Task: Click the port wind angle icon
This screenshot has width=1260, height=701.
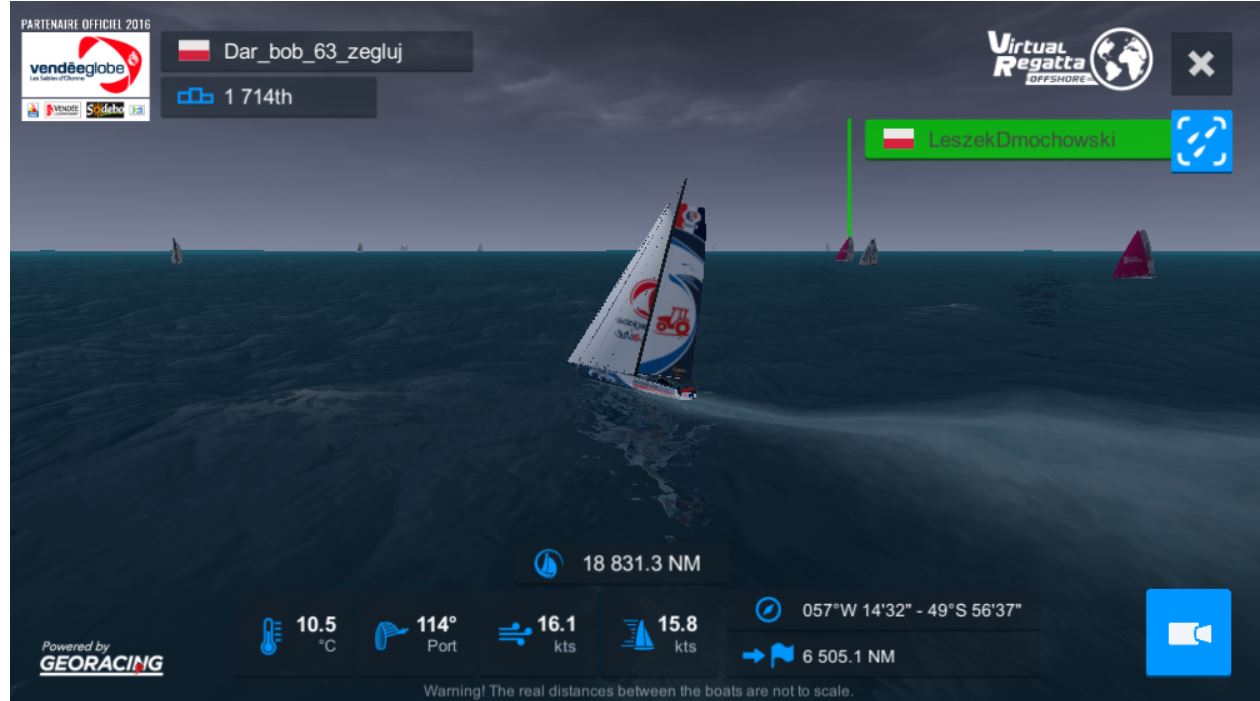Action: click(x=390, y=634)
